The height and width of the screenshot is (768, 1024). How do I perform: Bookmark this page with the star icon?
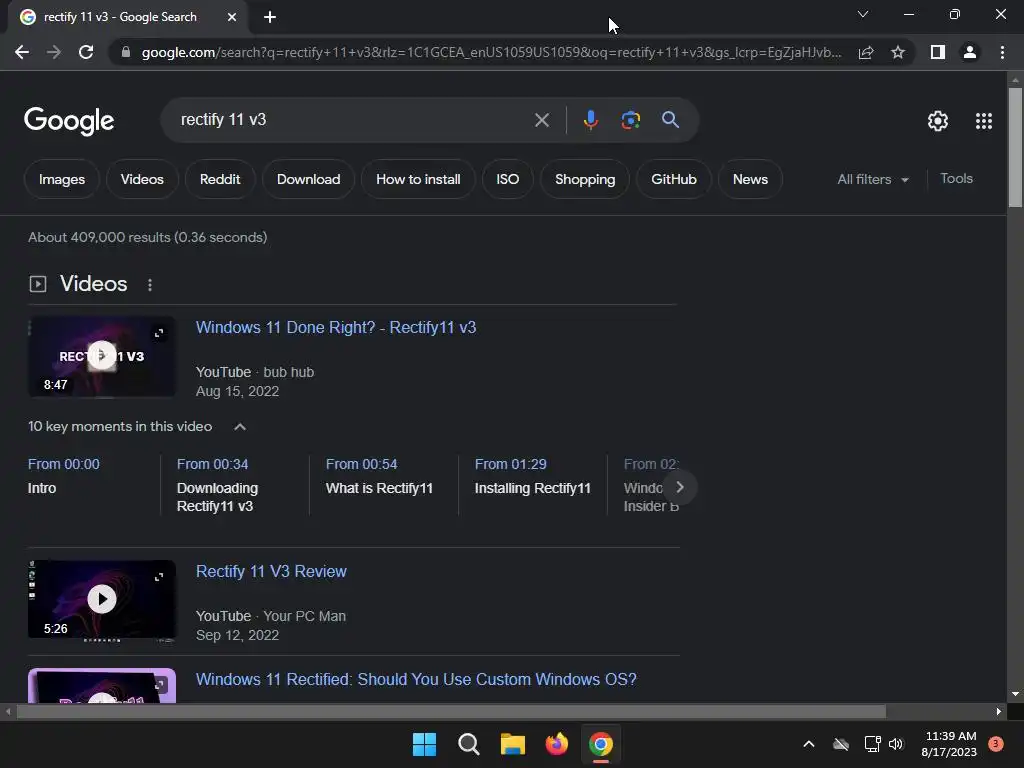pos(898,52)
